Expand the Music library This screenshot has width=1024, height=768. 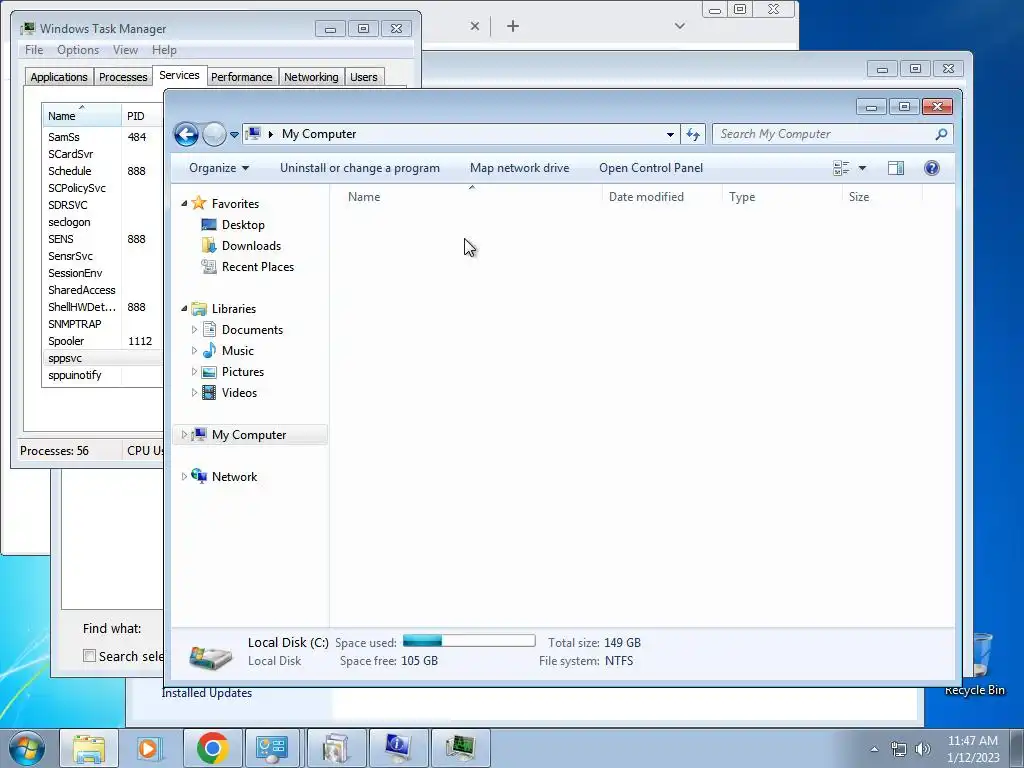[x=194, y=351]
